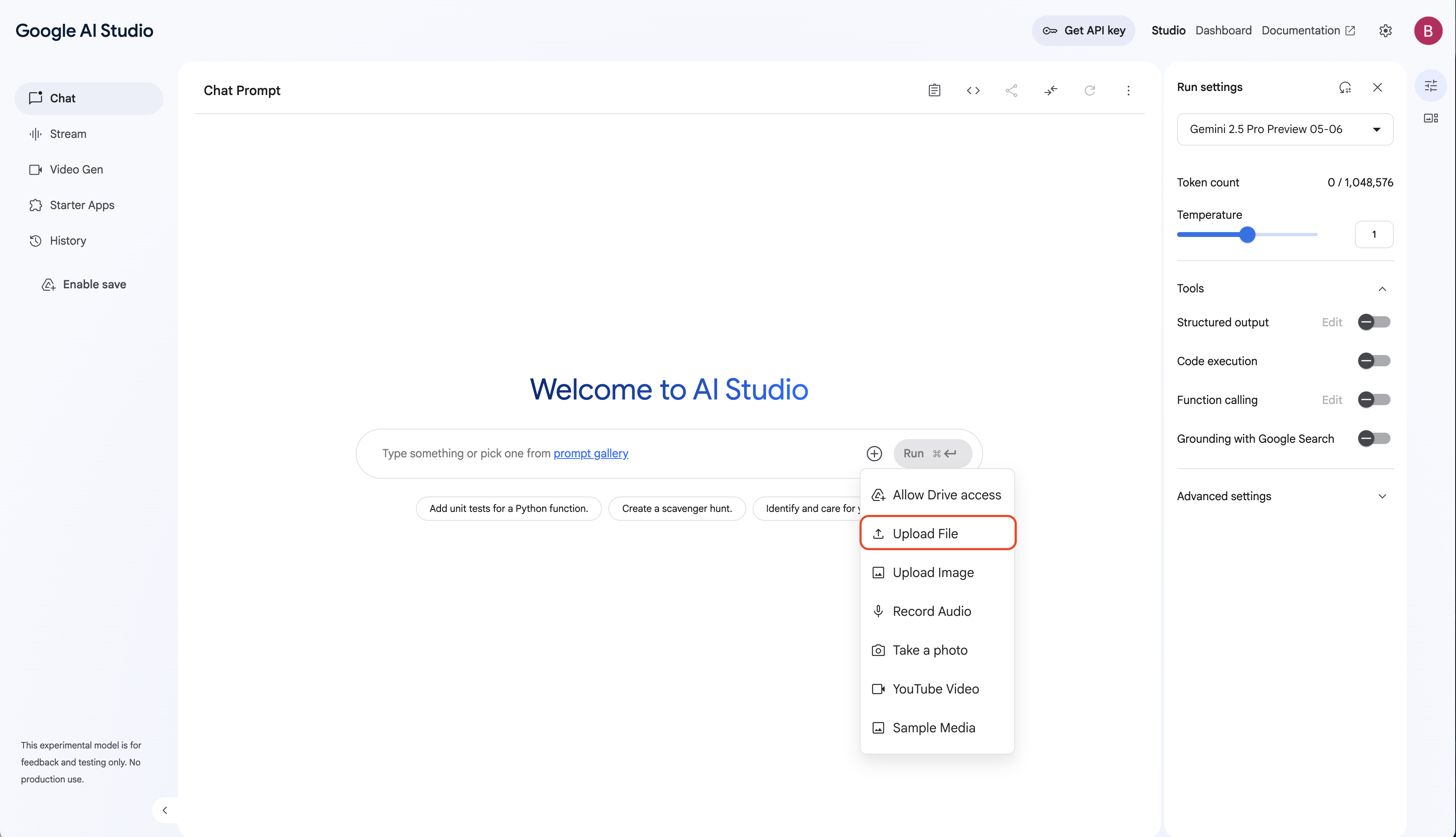The height and width of the screenshot is (837, 1456).
Task: Select Allow Drive access menu item
Action: tap(937, 495)
